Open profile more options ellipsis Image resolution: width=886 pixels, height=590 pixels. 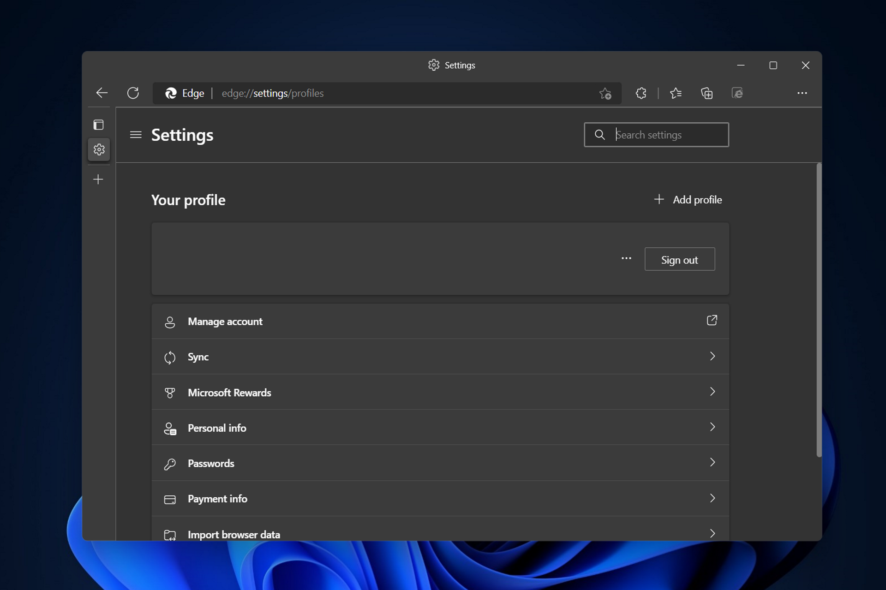(626, 258)
